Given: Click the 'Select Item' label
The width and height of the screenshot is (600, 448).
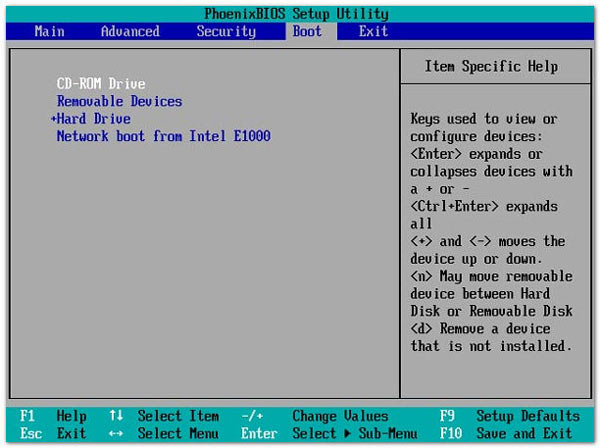Looking at the screenshot, I should coord(178,415).
